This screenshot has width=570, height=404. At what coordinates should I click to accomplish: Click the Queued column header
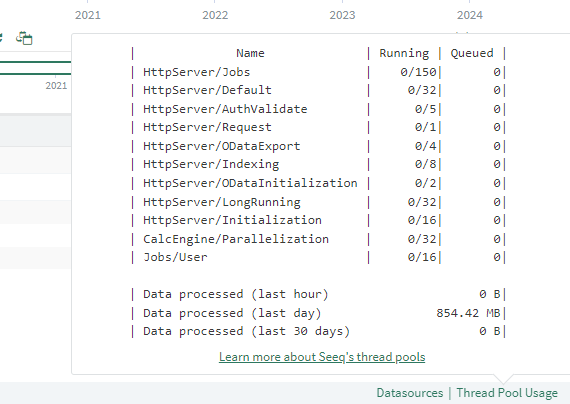point(472,53)
